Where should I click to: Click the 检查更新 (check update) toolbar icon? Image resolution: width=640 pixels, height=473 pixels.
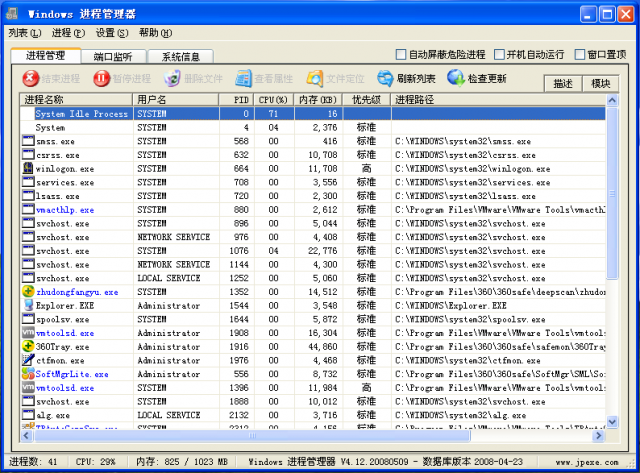pos(456,78)
